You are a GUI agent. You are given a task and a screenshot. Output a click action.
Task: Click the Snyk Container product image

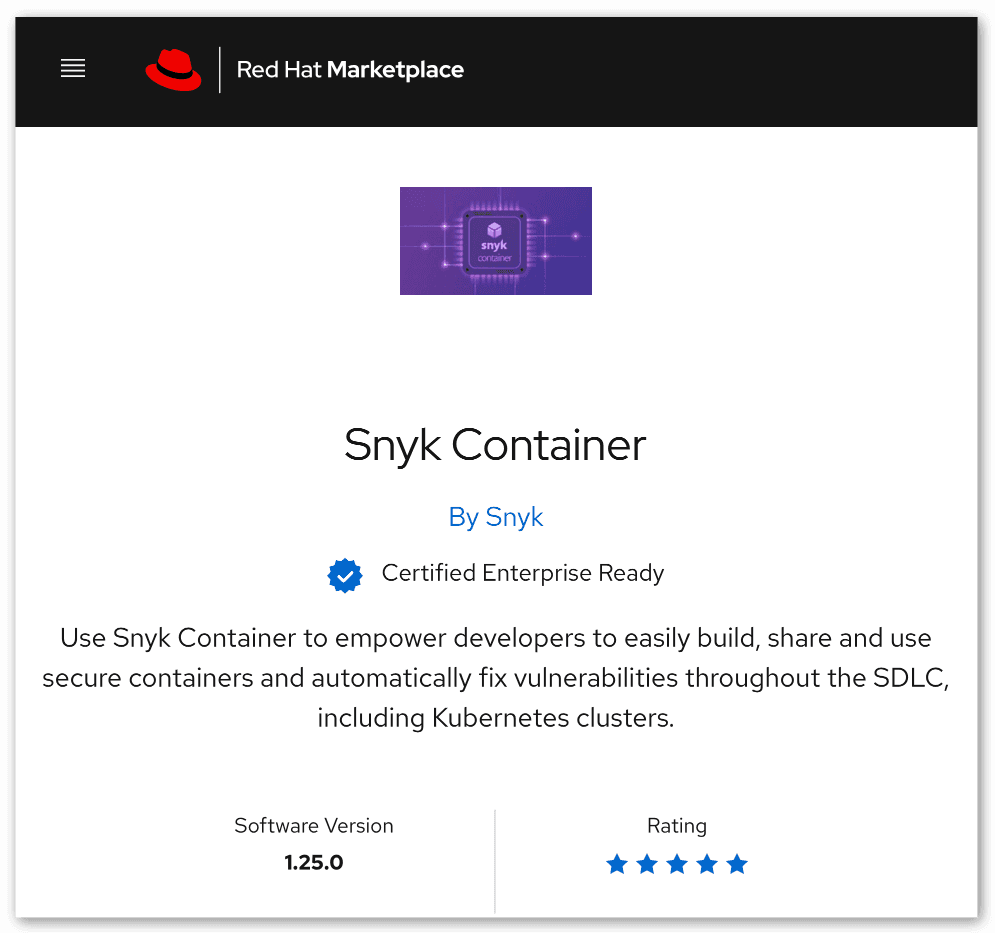[496, 241]
